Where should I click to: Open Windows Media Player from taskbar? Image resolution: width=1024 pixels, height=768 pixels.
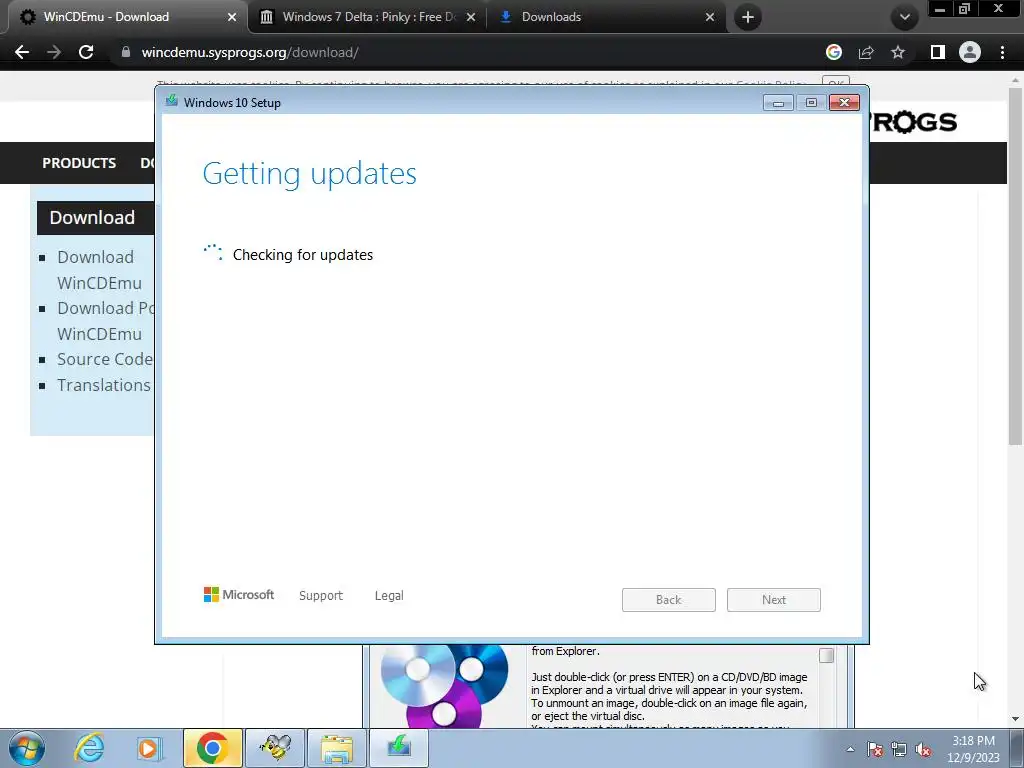coord(149,748)
